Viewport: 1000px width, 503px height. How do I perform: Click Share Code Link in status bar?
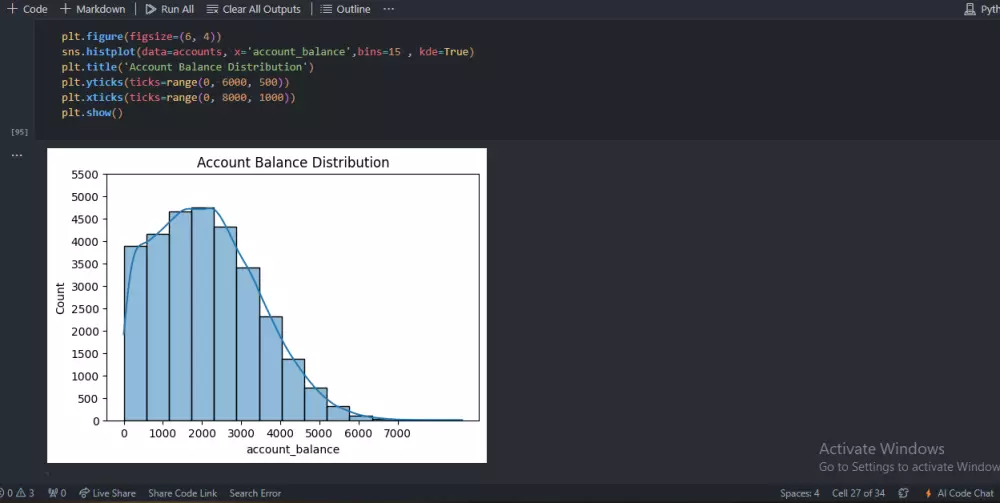(x=182, y=493)
